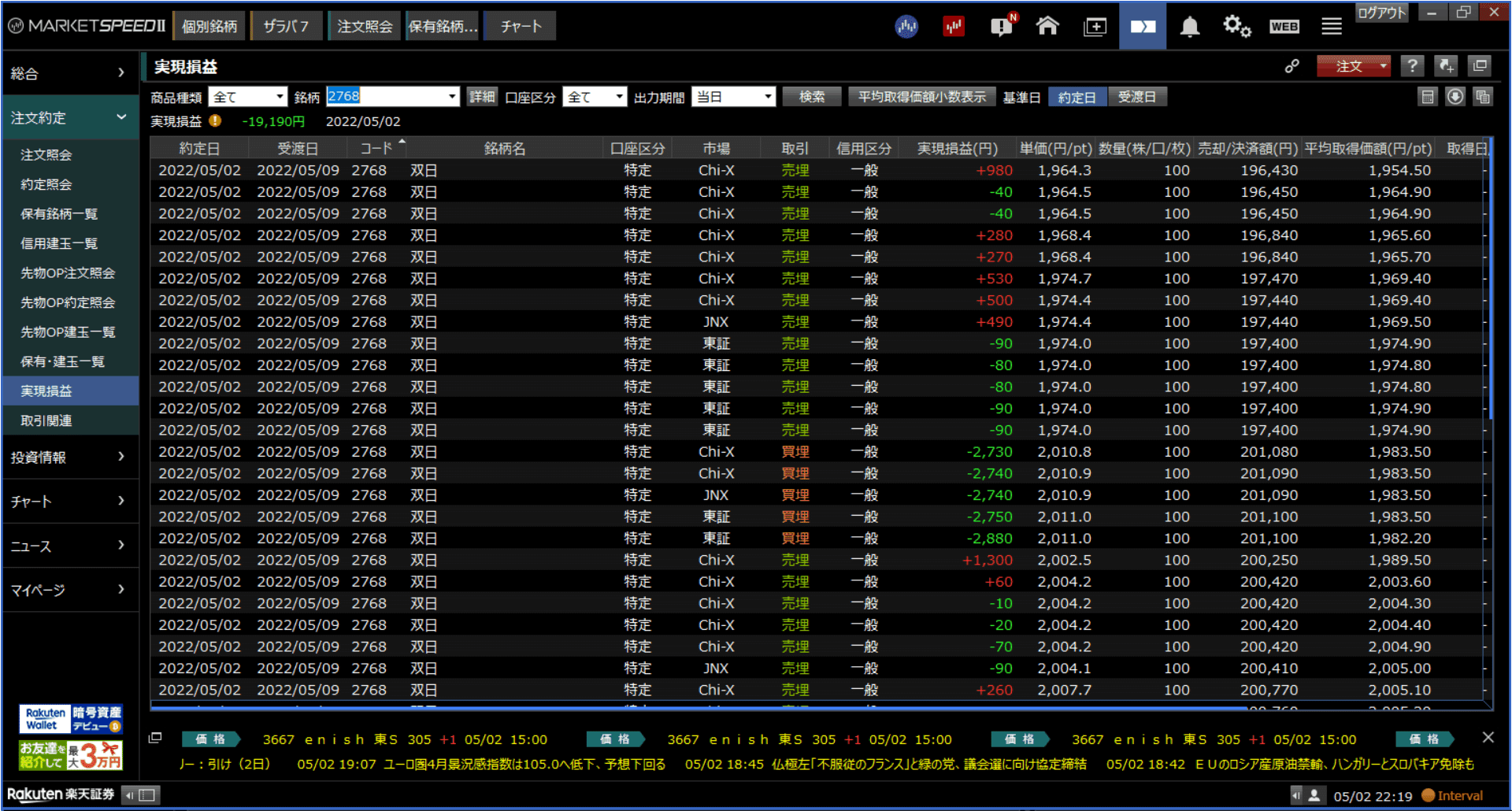
Task: Click the link chain icon in 実現損益 header
Action: point(1292,66)
